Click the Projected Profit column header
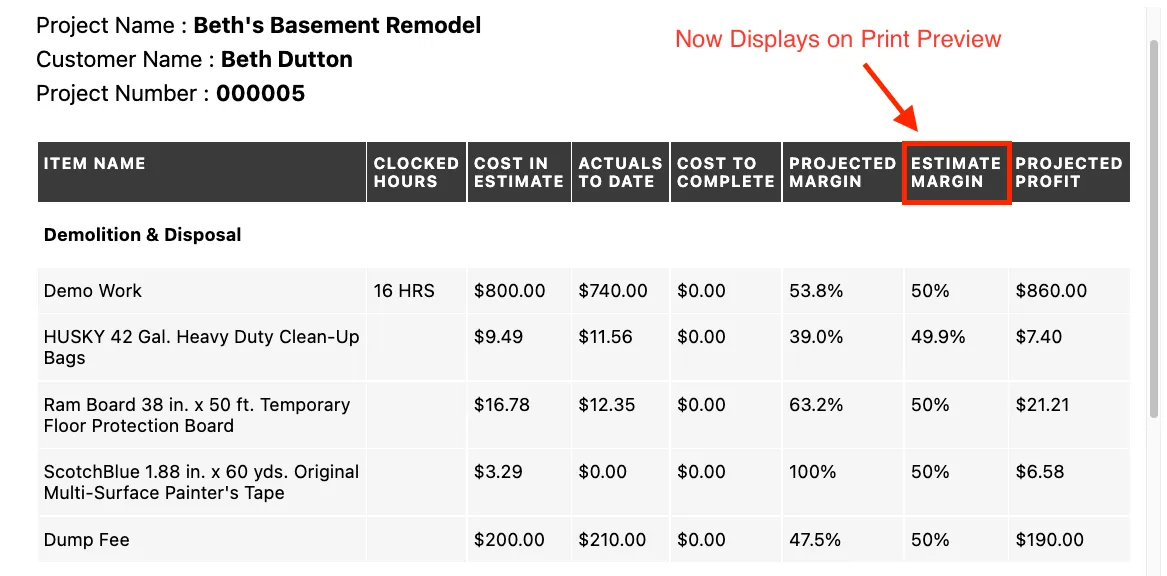Image resolution: width=1167 pixels, height=576 pixels. (x=1068, y=172)
